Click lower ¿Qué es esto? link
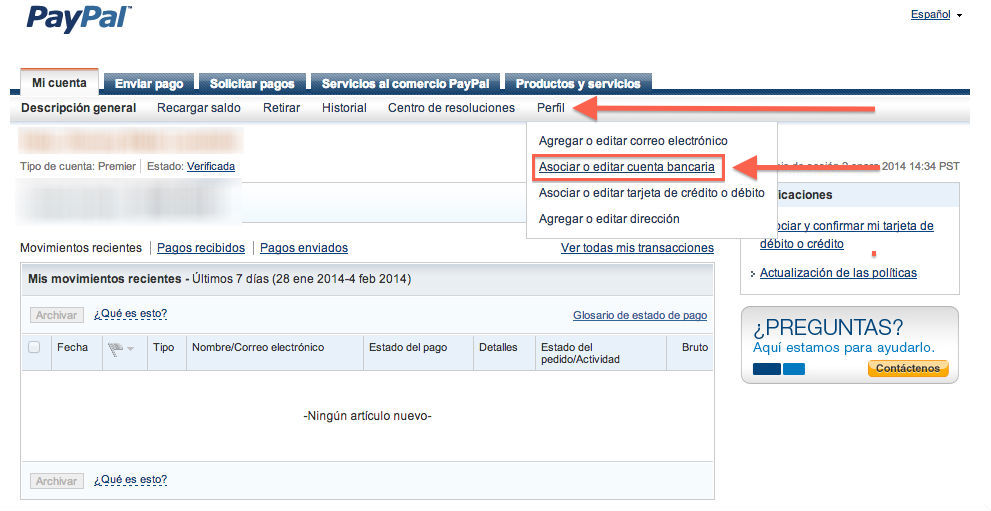This screenshot has height=511, width=991. (x=131, y=479)
